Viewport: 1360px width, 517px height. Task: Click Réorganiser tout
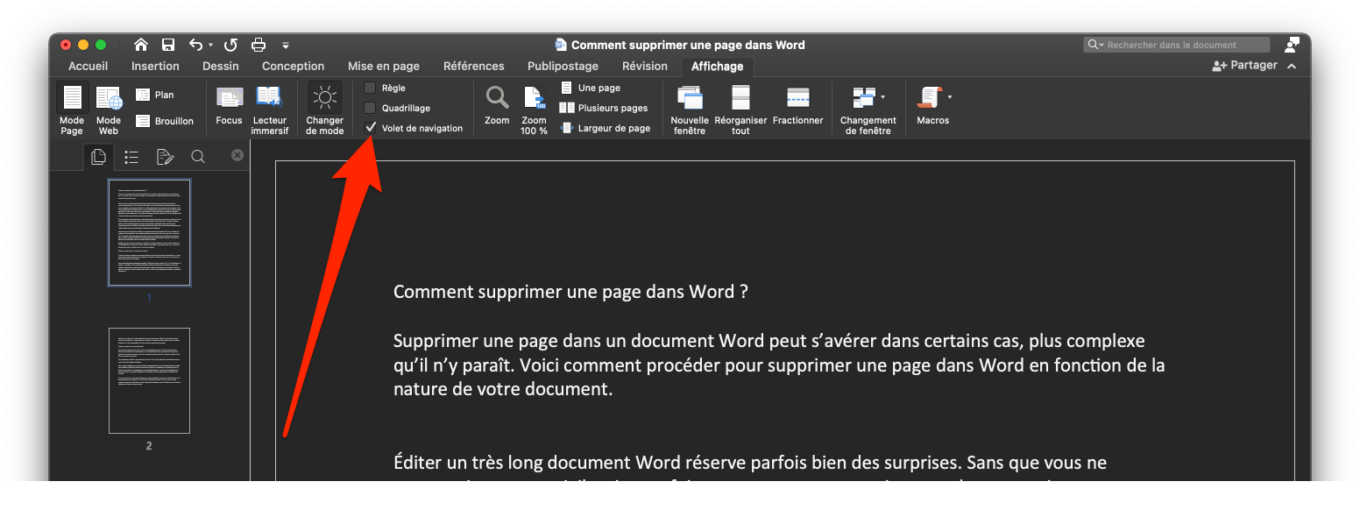pyautogui.click(x=740, y=110)
